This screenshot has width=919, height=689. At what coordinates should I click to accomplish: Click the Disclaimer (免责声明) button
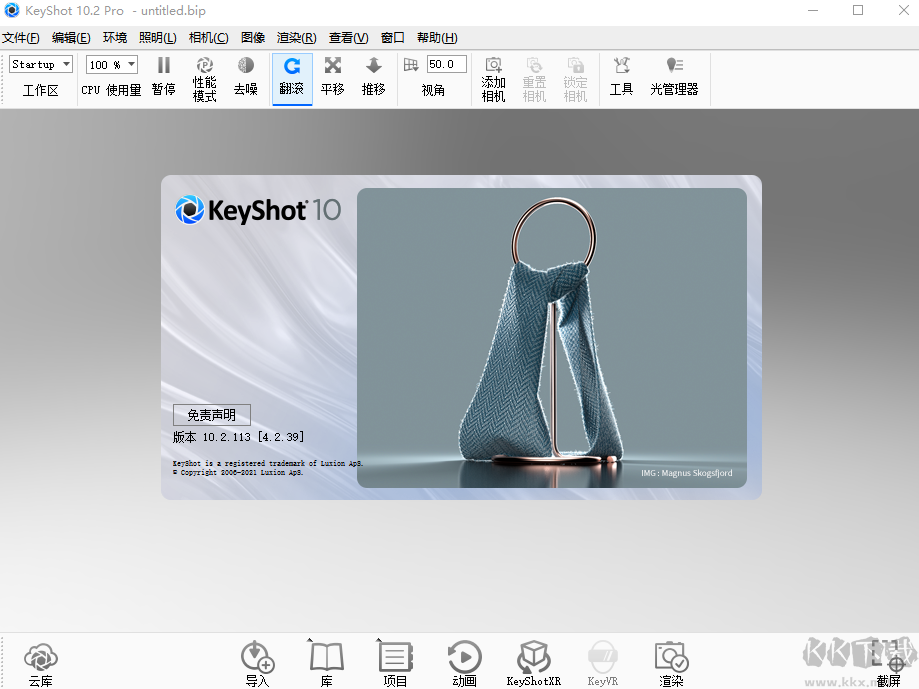click(x=212, y=415)
